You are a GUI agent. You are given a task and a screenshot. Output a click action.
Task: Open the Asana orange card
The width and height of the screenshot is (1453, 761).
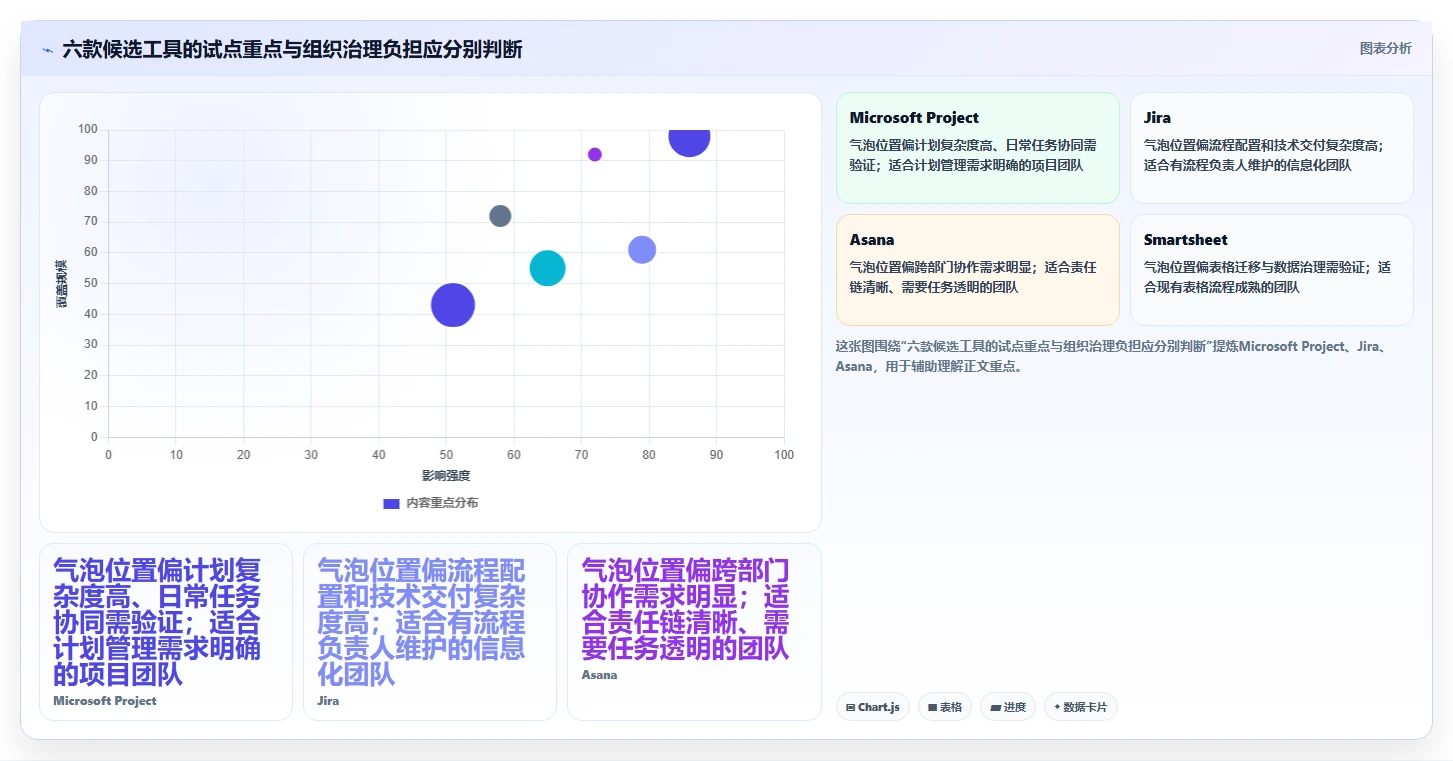(977, 270)
